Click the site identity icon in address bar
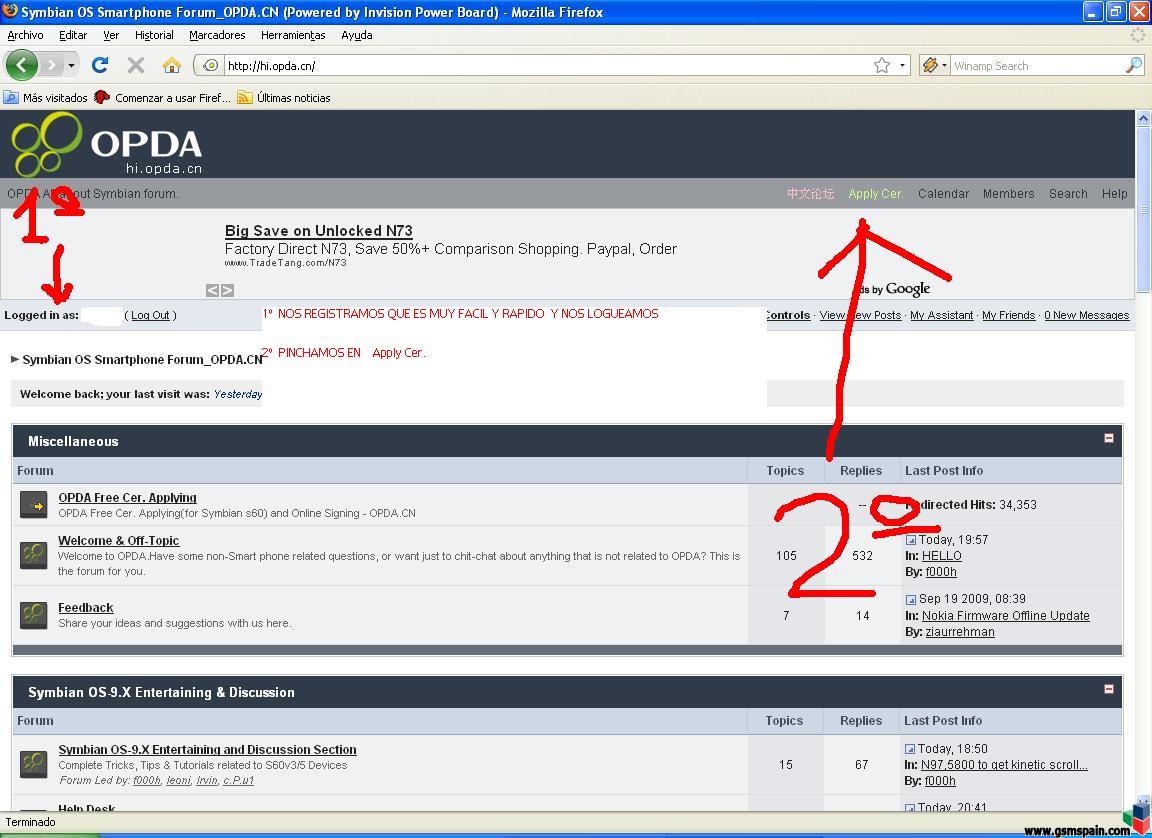Image resolution: width=1152 pixels, height=838 pixels. (x=210, y=65)
